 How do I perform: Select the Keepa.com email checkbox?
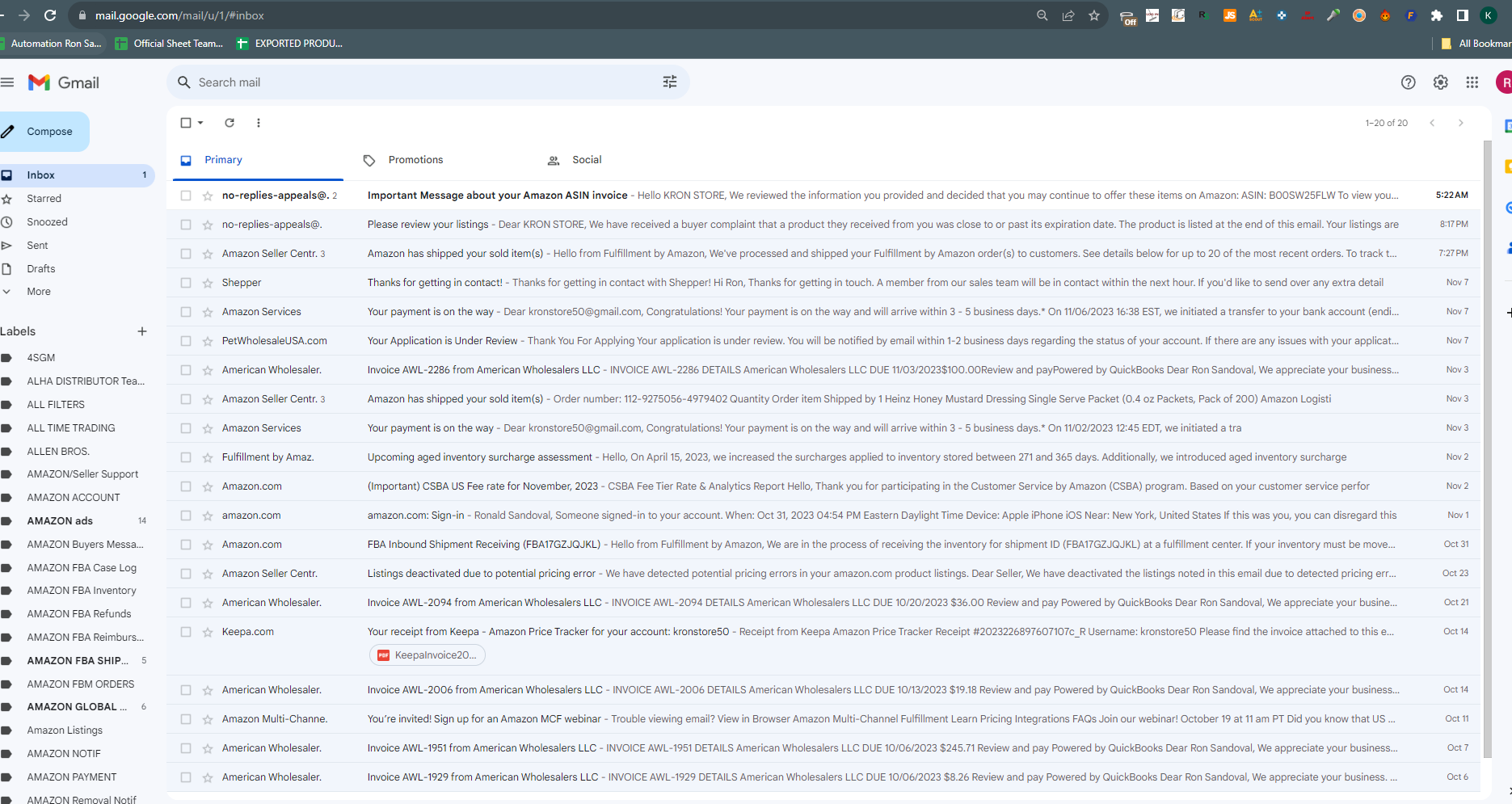click(x=186, y=632)
